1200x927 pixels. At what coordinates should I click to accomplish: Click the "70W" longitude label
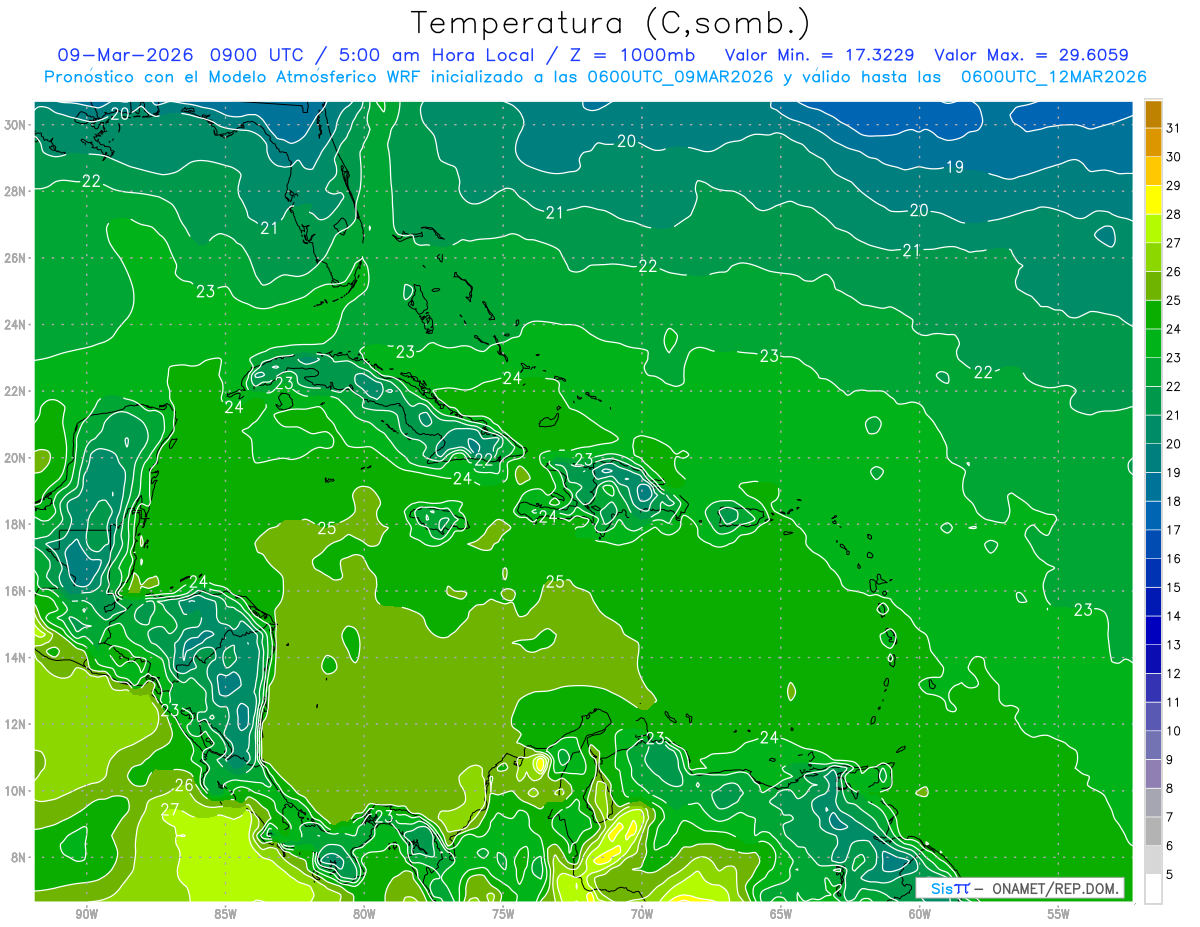pos(642,914)
